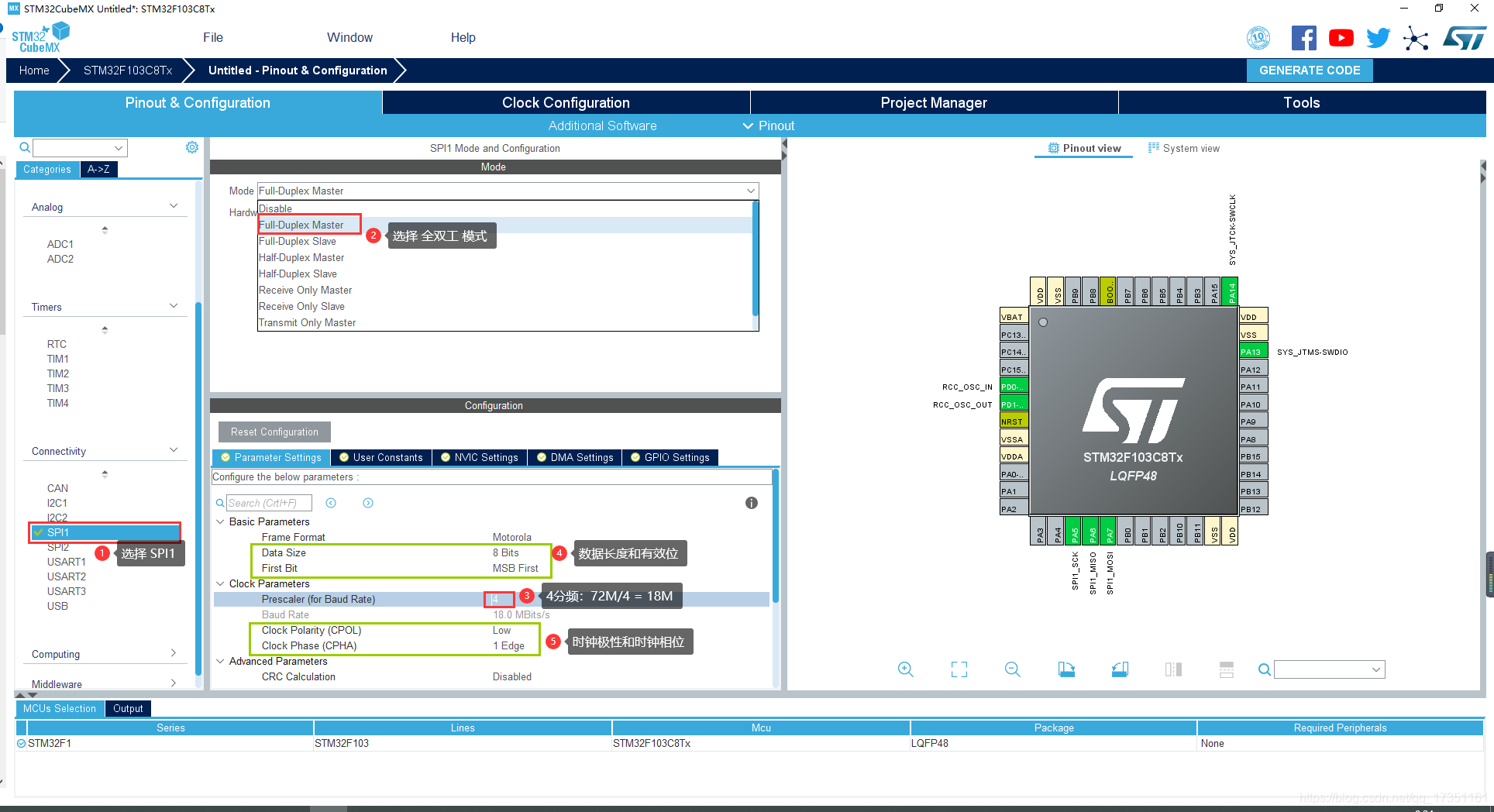1494x812 pixels.
Task: Zoom out of the pinout view
Action: click(1012, 669)
